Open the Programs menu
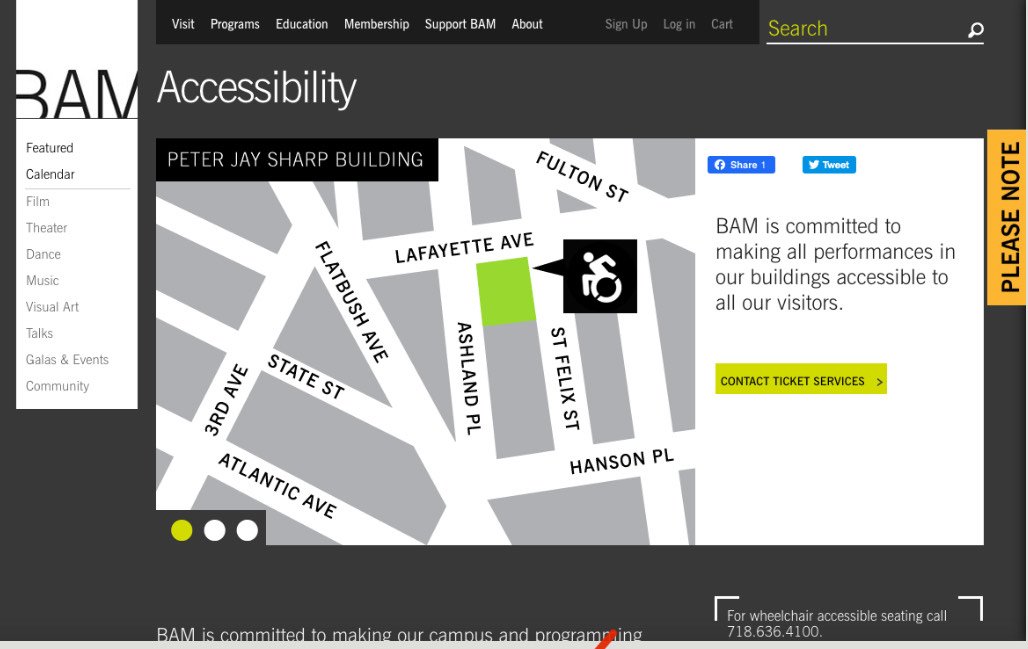Screen dimensions: 1028x649 [235, 24]
